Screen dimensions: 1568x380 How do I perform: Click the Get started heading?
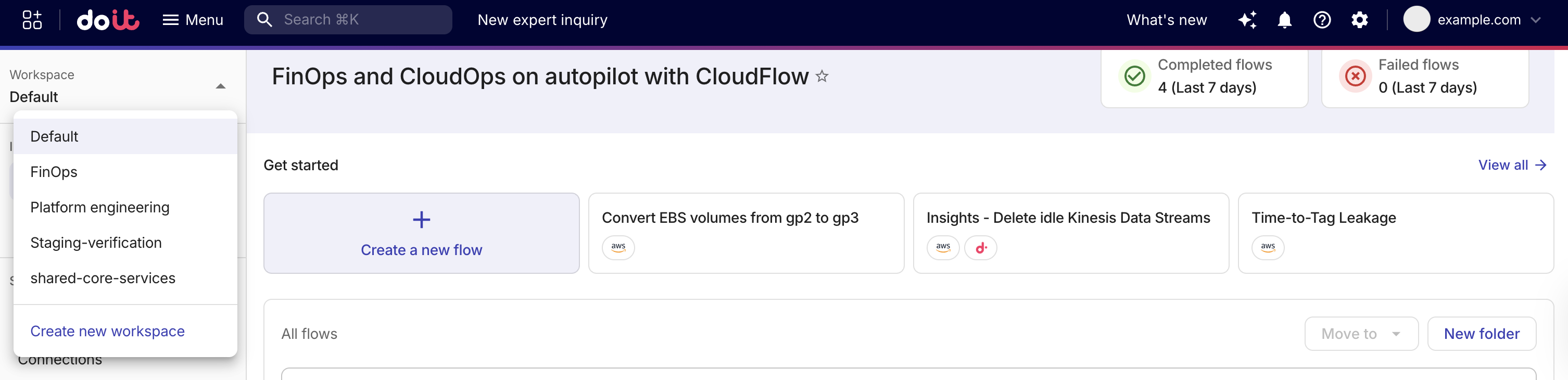(301, 165)
